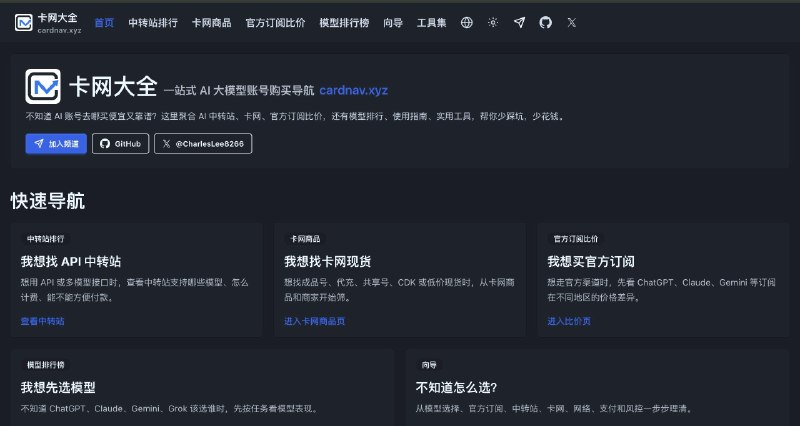The image size is (800, 426).
Task: Click the 不知道怎么选? card title
Action: [456, 388]
